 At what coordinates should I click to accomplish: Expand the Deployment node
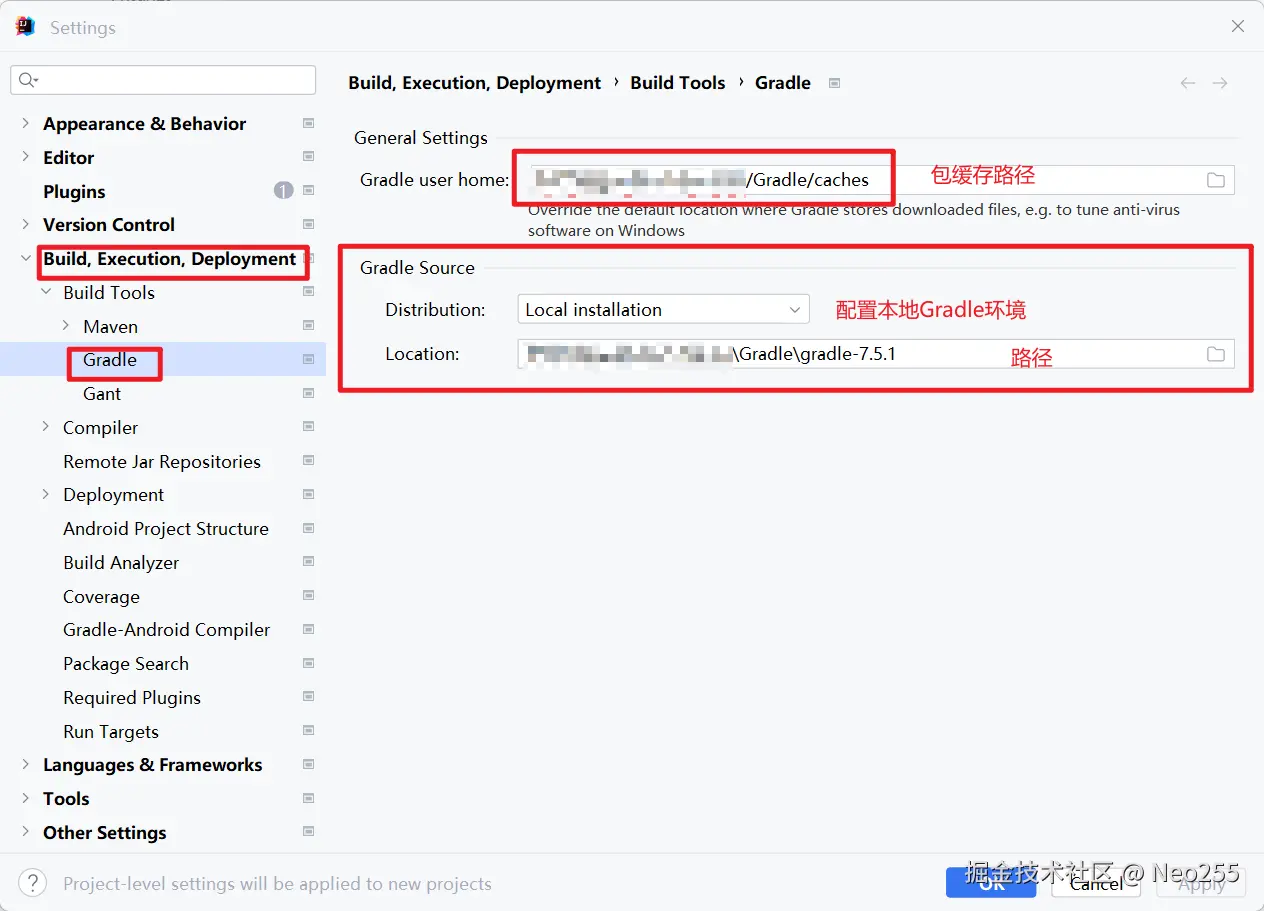tap(46, 494)
